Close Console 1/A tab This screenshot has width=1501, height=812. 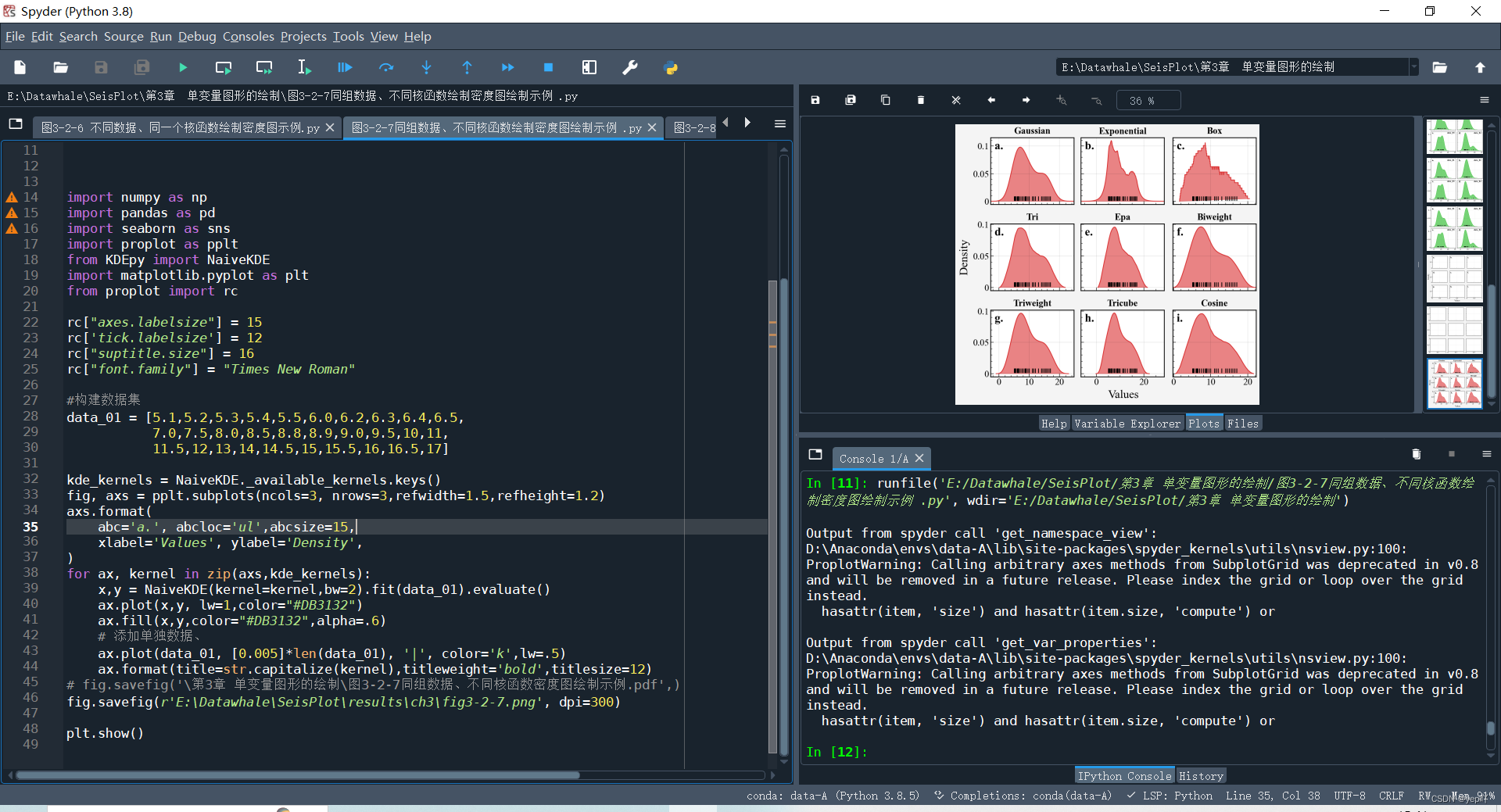pyautogui.click(x=919, y=459)
